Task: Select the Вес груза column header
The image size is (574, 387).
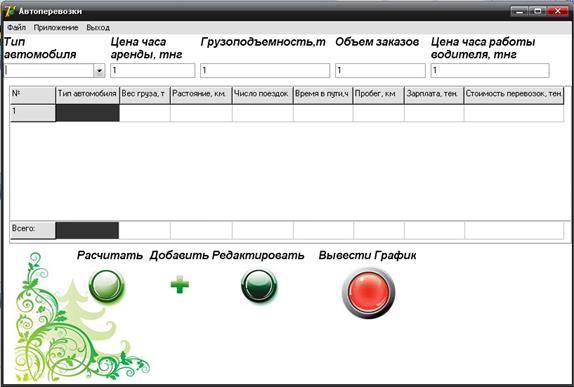Action: pyautogui.click(x=145, y=95)
